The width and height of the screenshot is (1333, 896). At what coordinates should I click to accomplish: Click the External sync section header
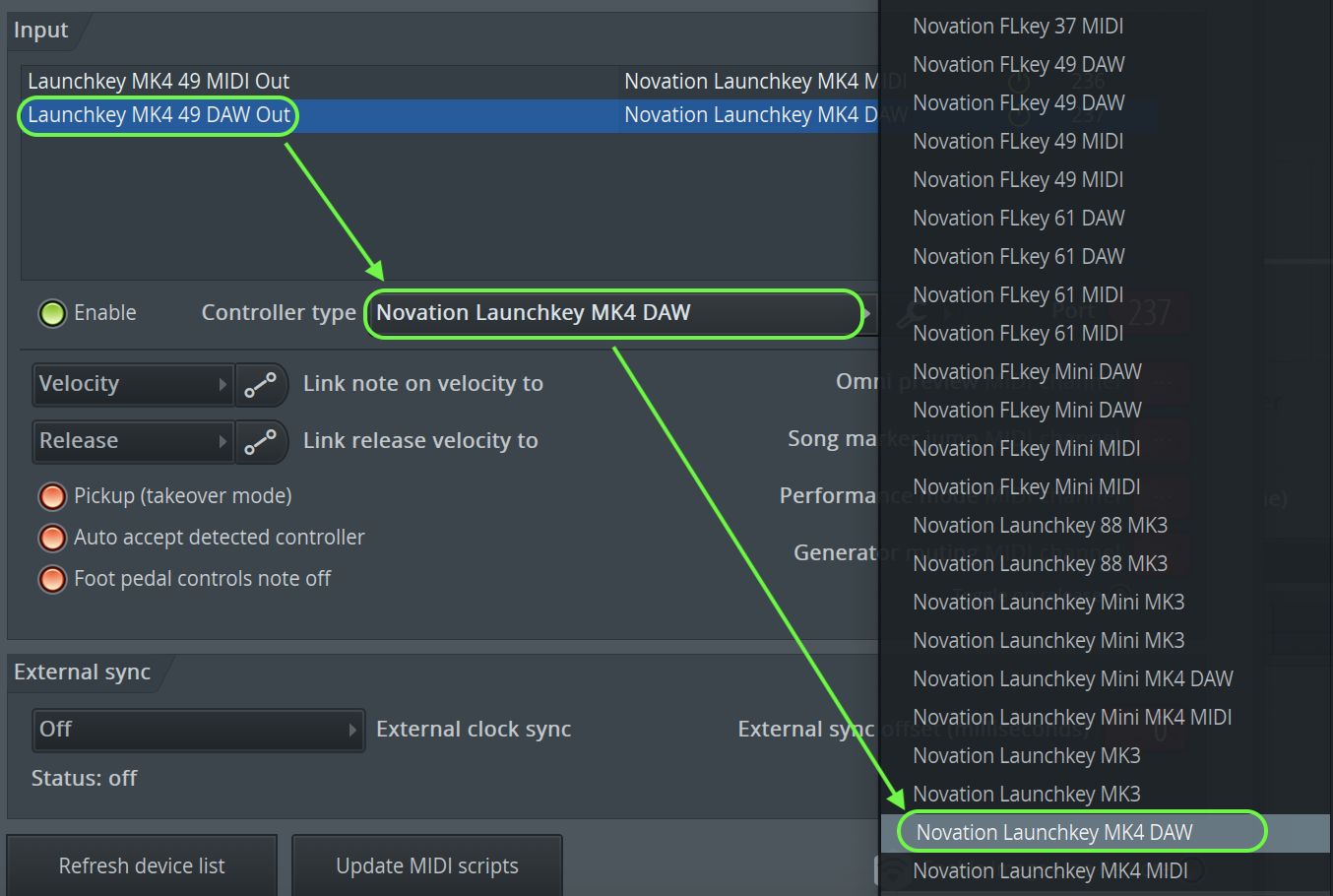pos(83,672)
